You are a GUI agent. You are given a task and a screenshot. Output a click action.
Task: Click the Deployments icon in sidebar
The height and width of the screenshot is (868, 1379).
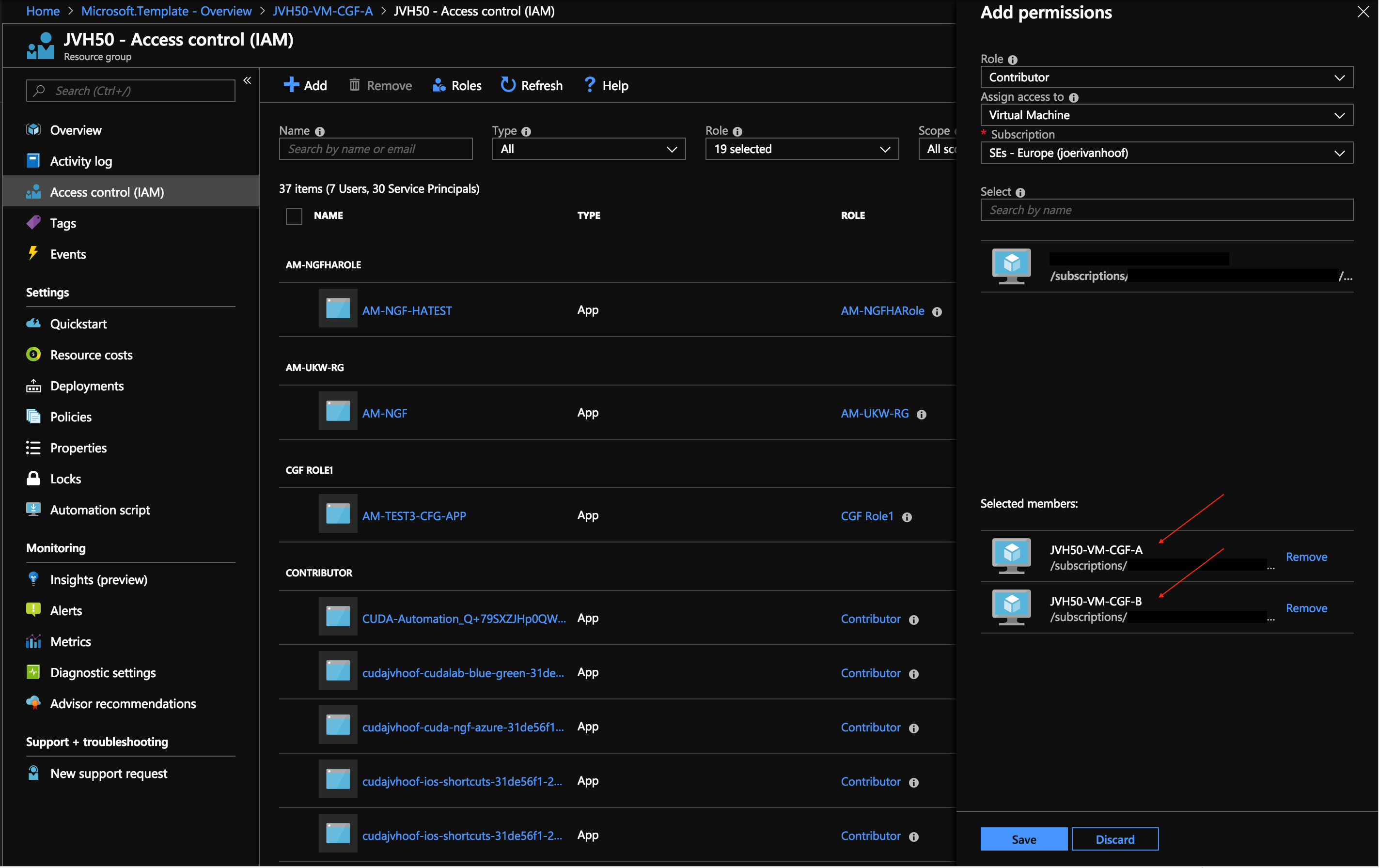33,386
